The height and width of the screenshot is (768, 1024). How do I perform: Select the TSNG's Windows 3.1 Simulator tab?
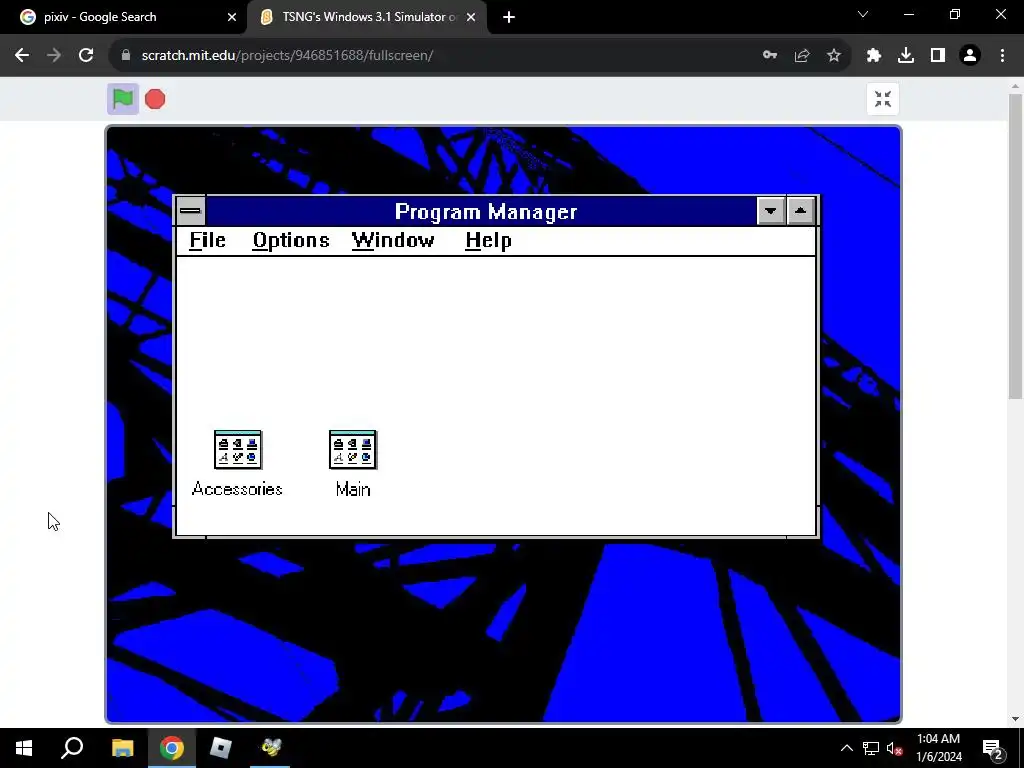tap(366, 17)
